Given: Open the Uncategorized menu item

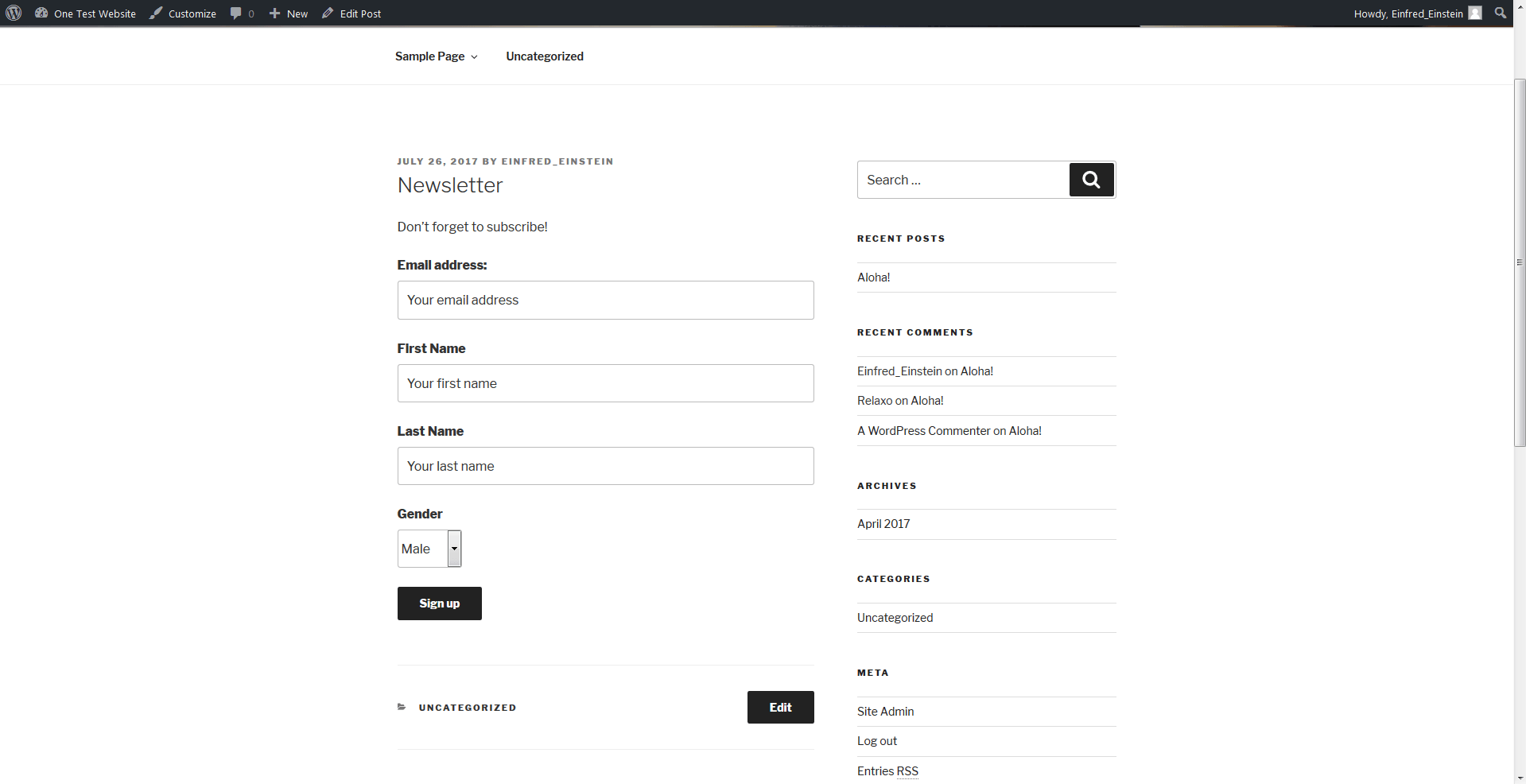Looking at the screenshot, I should coord(545,56).
